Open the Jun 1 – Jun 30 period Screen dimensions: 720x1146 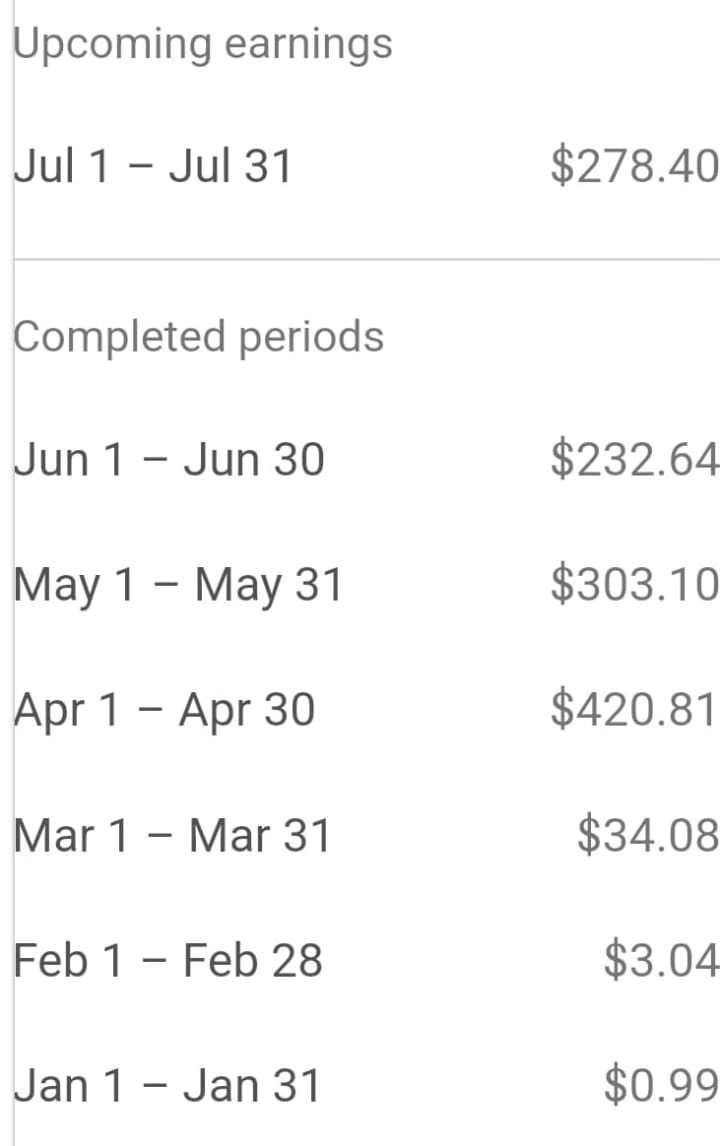click(169, 460)
